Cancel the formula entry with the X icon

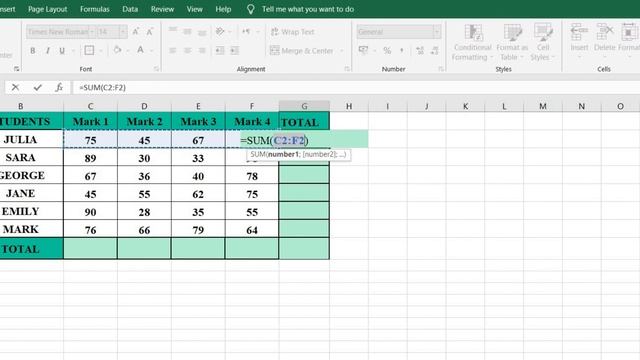pos(15,87)
